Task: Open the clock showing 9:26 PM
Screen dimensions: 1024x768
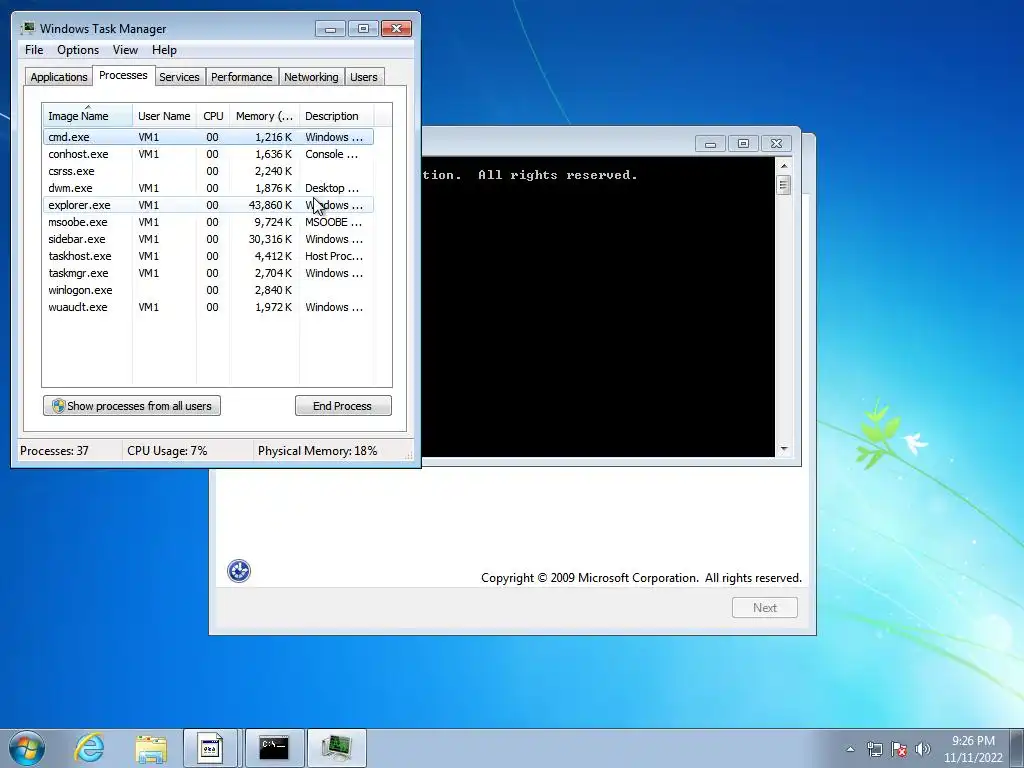Action: point(972,749)
